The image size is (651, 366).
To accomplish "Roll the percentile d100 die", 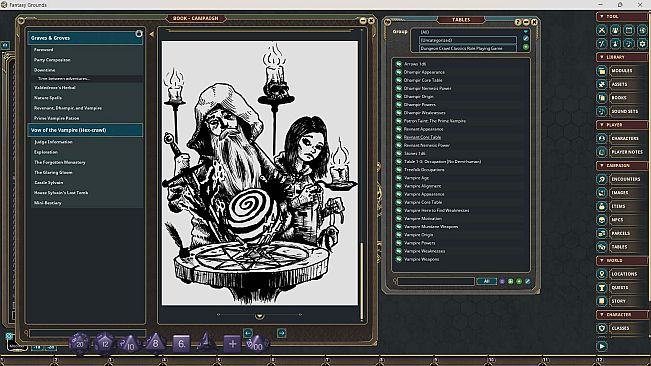I will 257,344.
